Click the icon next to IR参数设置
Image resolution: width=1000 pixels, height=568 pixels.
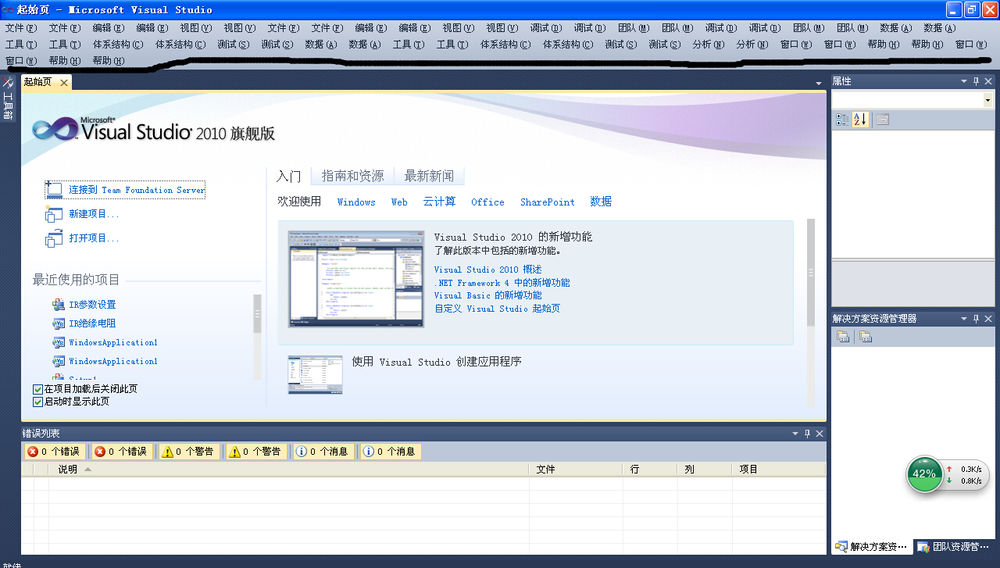[59, 305]
